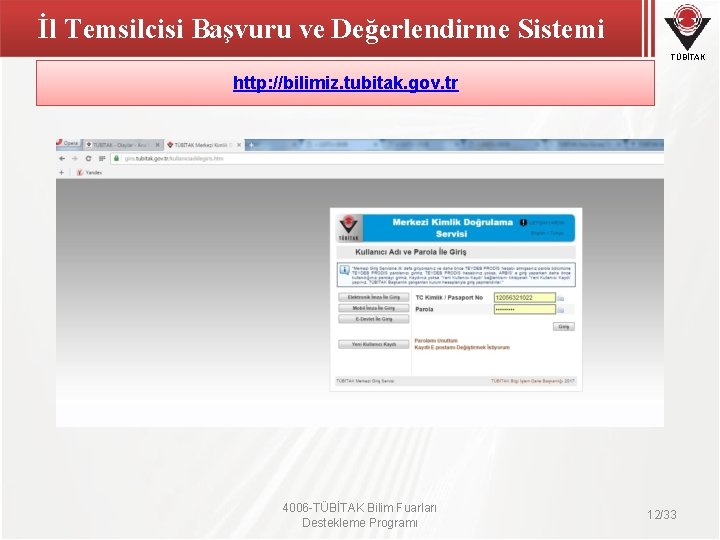
Task: Open a new browser tab
Action: coord(251,145)
